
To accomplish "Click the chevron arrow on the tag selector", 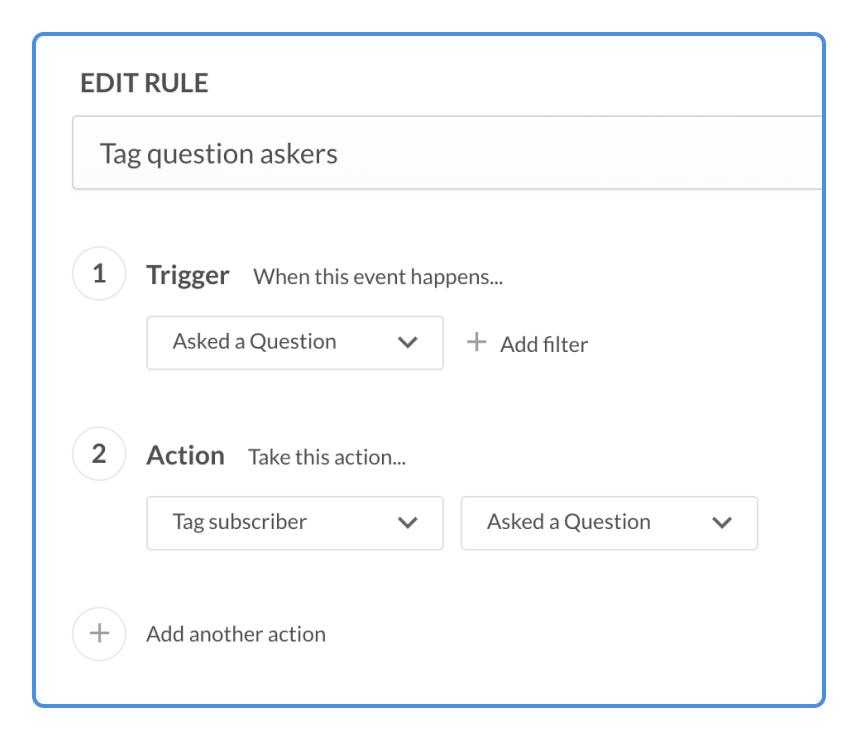I will coord(721,522).
